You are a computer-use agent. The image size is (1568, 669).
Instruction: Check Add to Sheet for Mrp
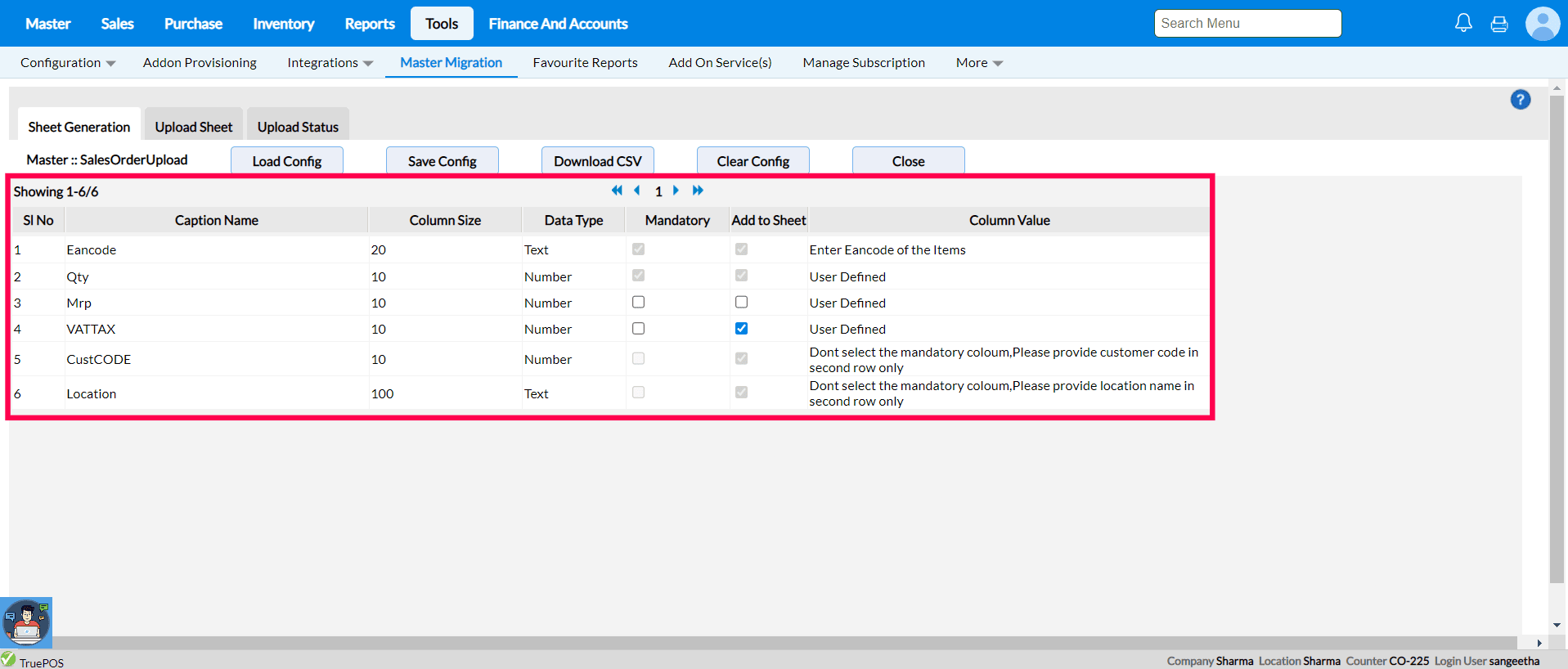coord(741,303)
